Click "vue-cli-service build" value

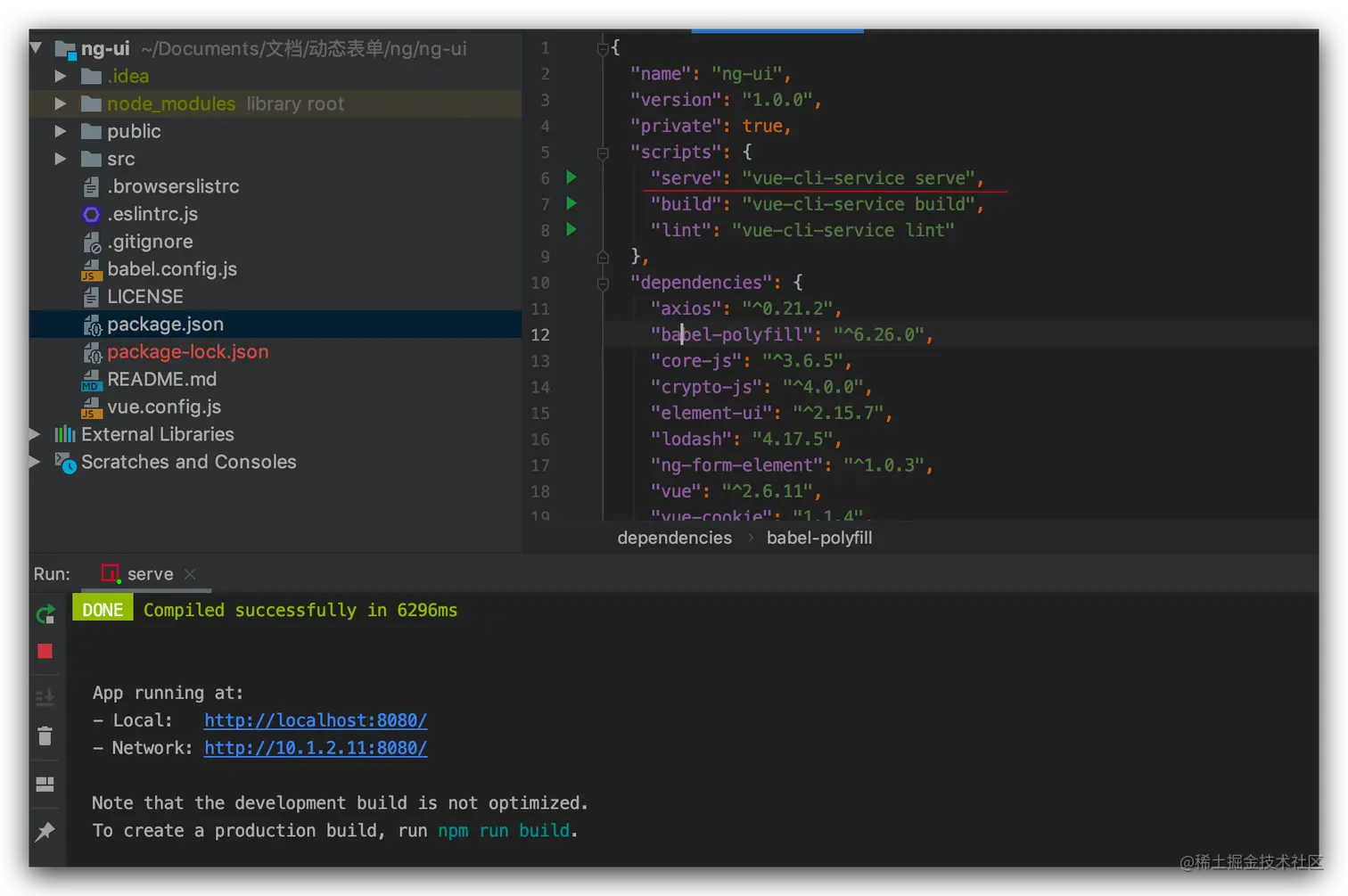click(859, 204)
